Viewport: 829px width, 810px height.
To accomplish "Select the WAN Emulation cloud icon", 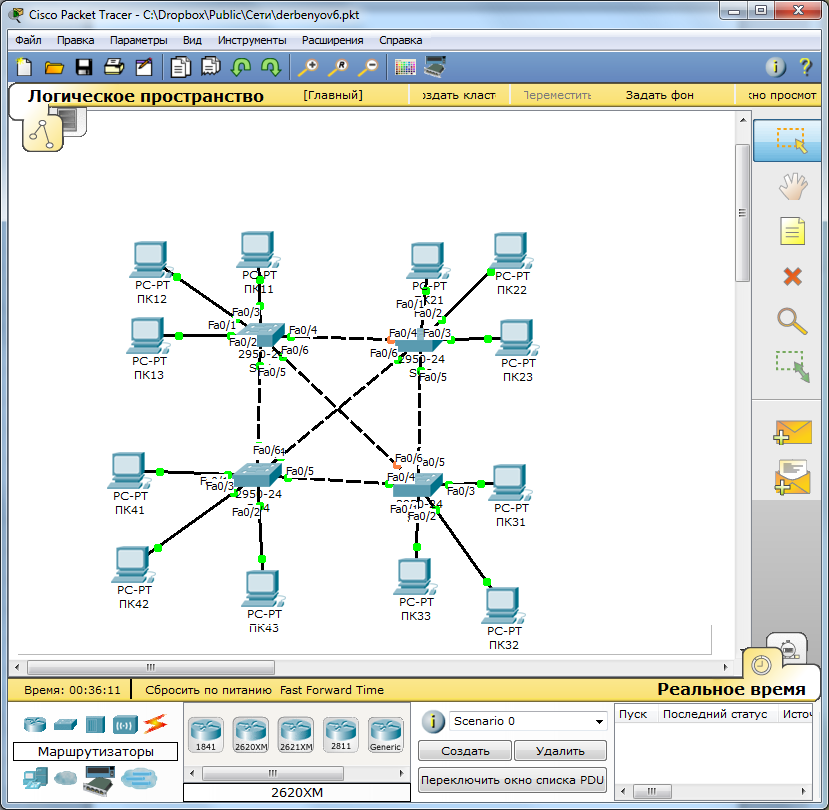I will click(65, 778).
